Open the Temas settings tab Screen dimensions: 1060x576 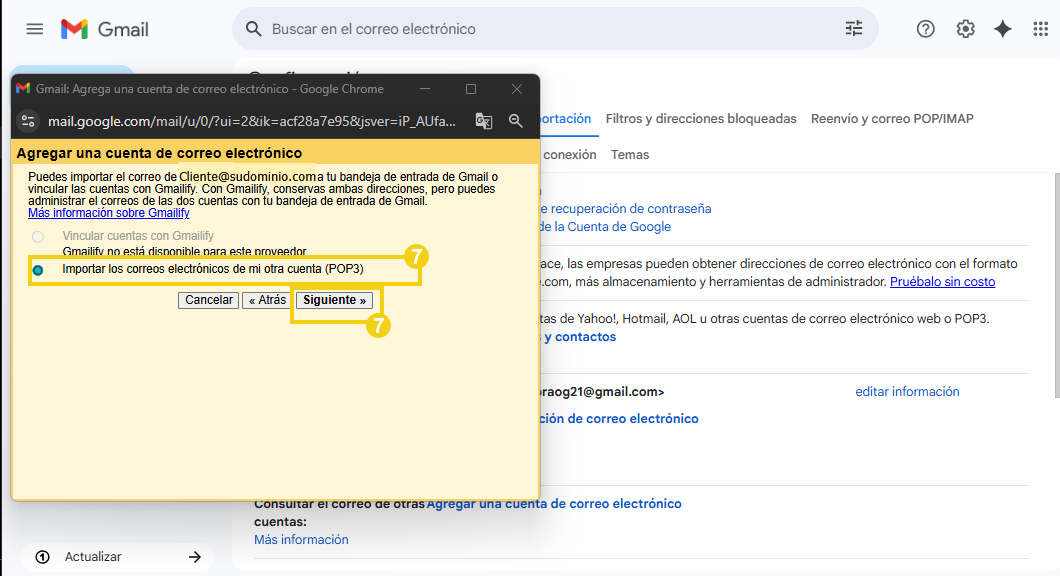coord(630,155)
